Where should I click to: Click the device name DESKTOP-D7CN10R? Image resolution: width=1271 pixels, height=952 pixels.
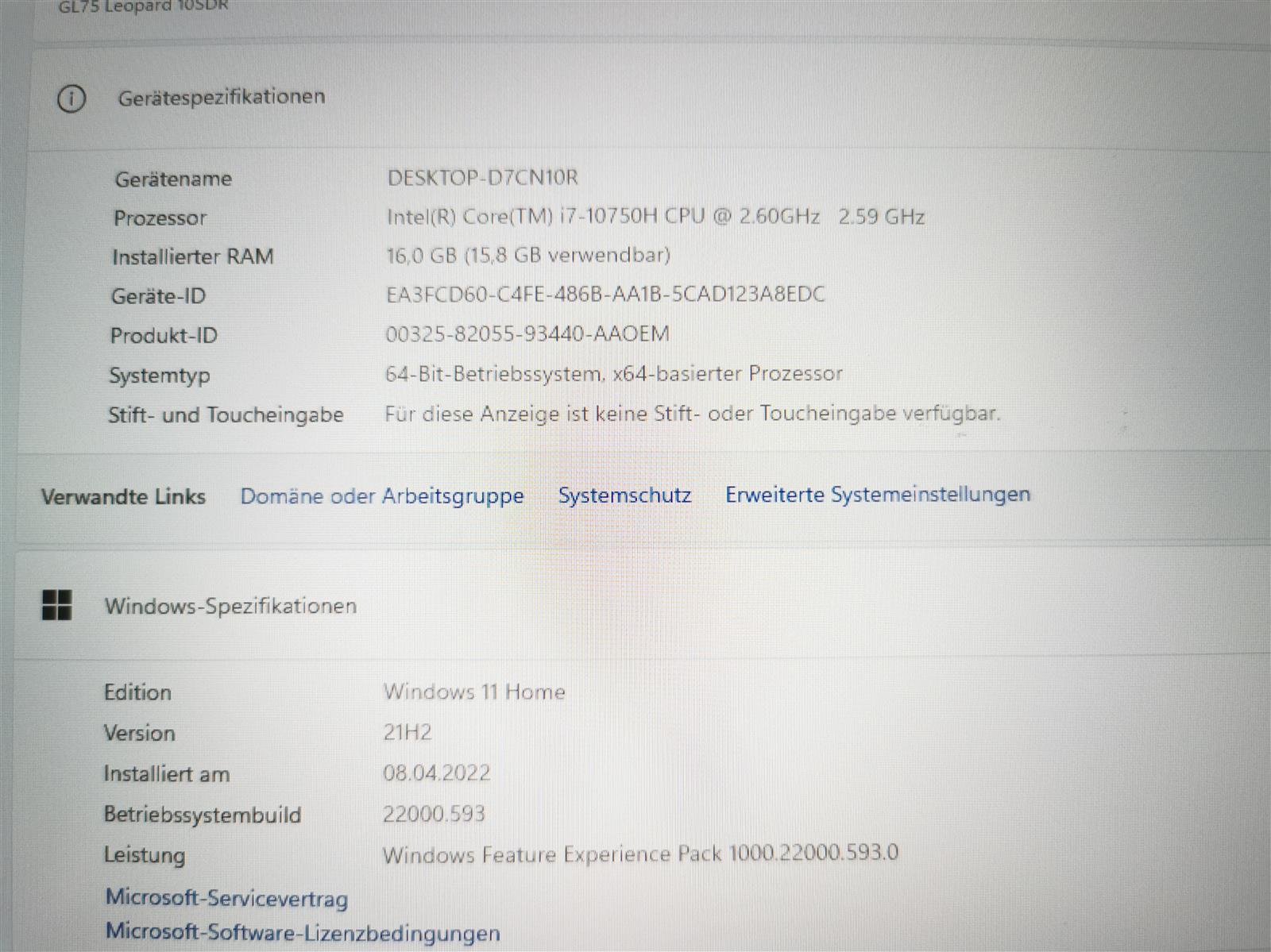(x=482, y=177)
